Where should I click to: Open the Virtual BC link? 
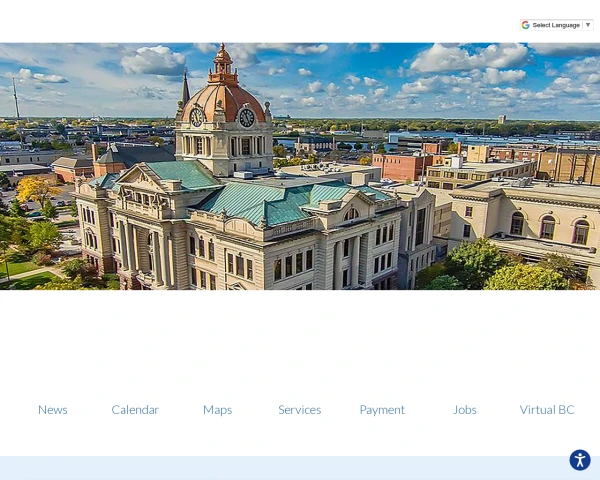(x=547, y=410)
